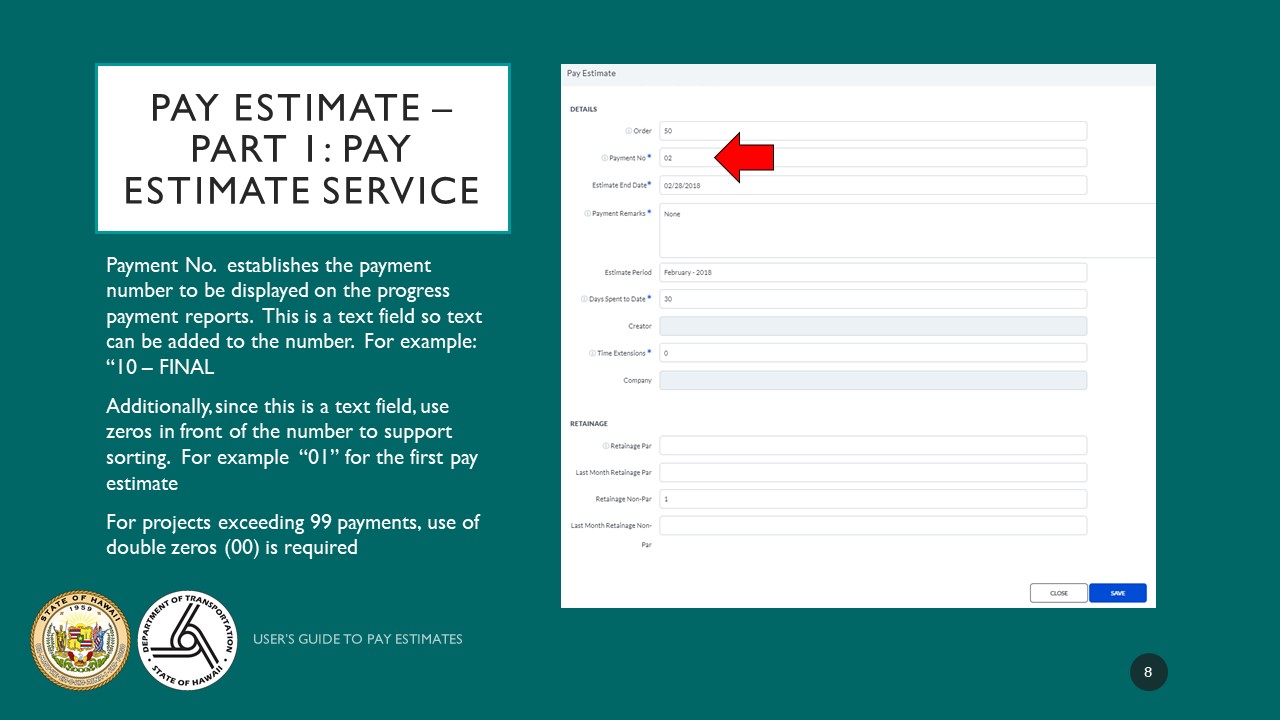
Task: Click the Retainage Non-Par label
Action: pyautogui.click(x=624, y=499)
